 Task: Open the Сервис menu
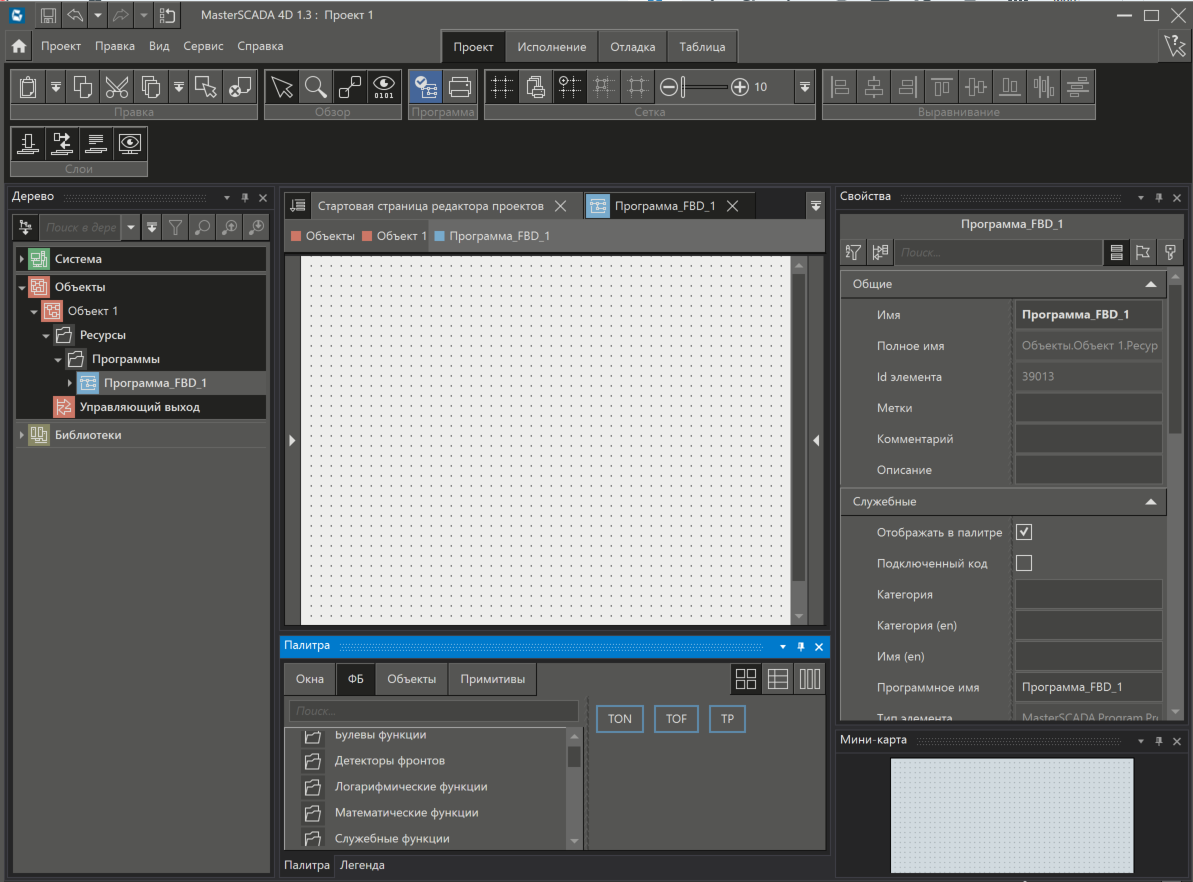tap(203, 46)
